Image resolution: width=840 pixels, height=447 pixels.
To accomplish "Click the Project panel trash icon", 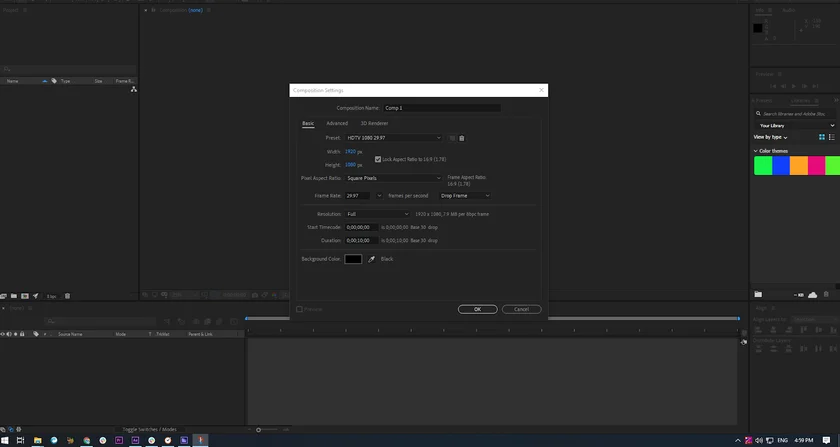I will (x=68, y=296).
